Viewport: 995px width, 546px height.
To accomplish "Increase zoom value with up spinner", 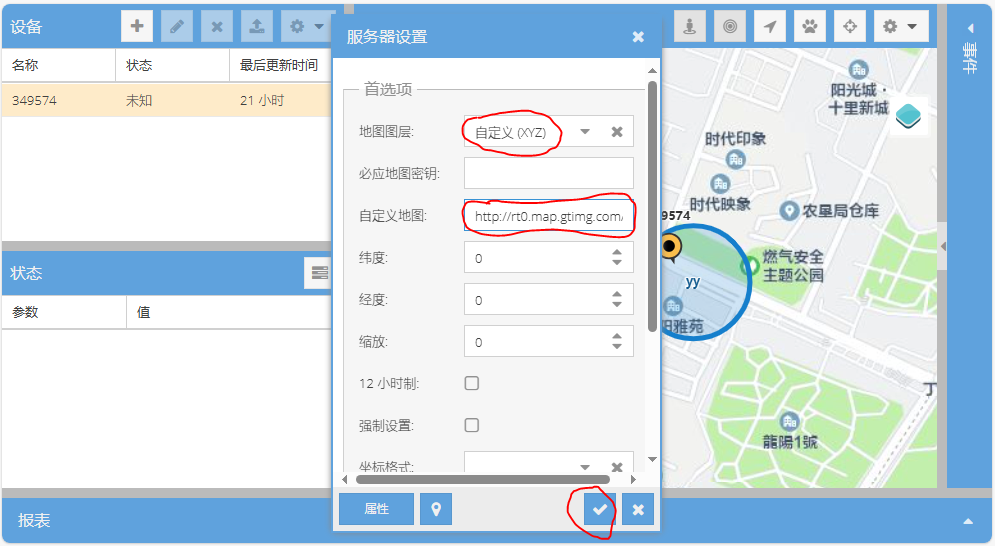I will click(x=617, y=336).
